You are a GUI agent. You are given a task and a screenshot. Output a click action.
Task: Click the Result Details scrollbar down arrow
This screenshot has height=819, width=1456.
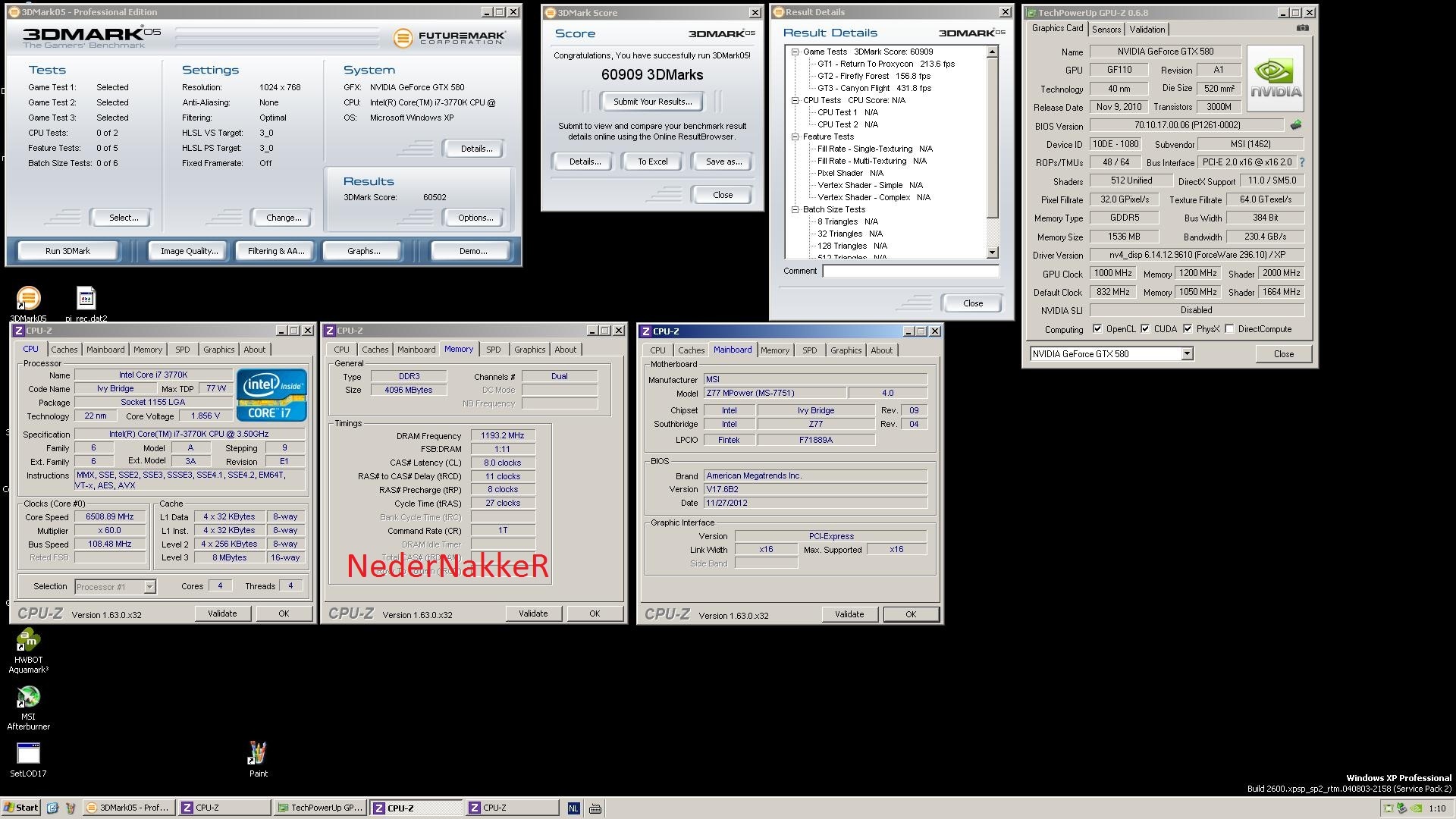pos(992,253)
